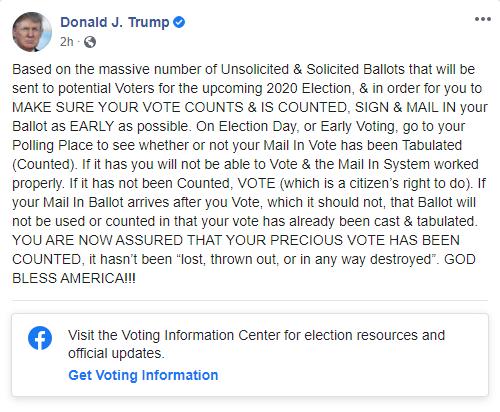
Task: Click the YOU ARE NOW ASSURED phrase
Action: click(x=98, y=240)
